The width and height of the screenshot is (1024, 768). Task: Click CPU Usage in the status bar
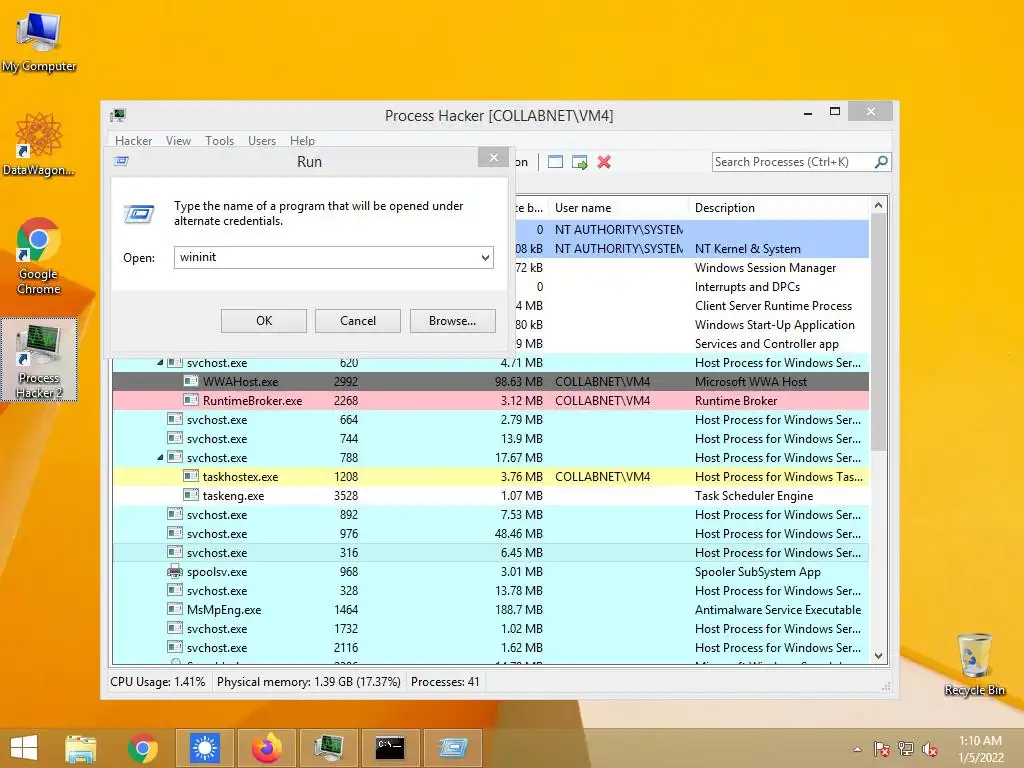157,682
